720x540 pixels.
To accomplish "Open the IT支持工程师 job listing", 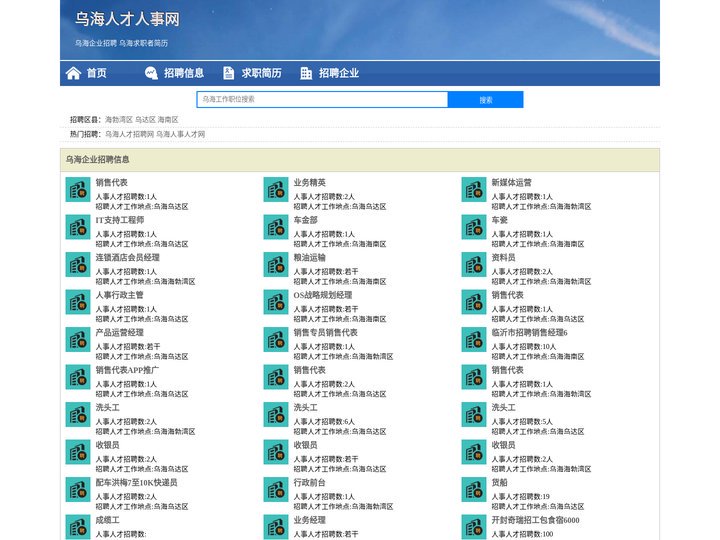I will (120, 220).
